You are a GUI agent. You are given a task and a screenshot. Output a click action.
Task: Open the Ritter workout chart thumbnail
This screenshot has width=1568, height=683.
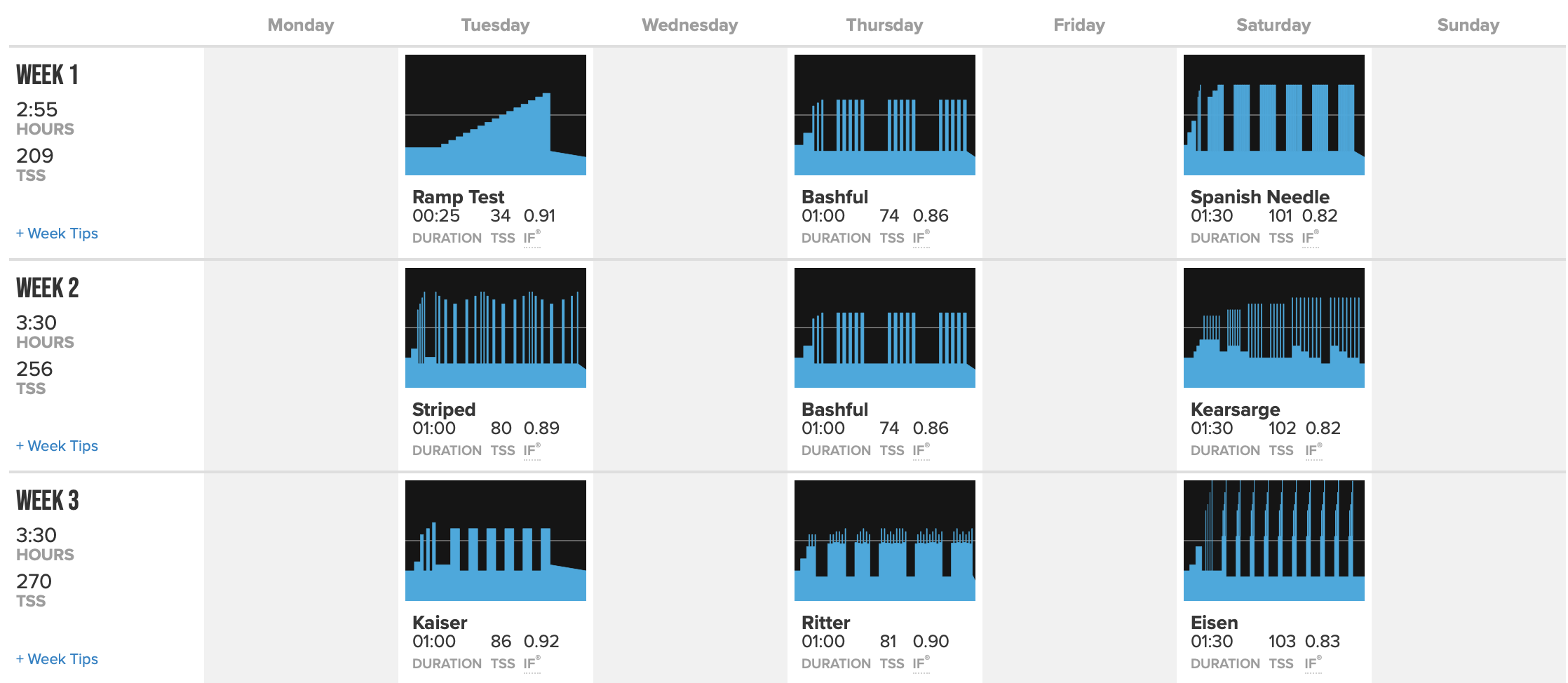[x=884, y=540]
